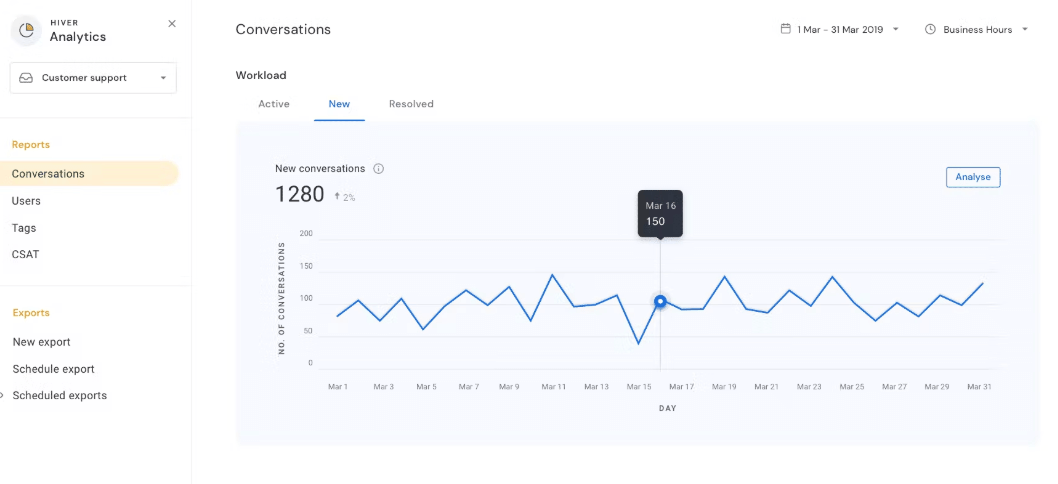Select the New workload tab
This screenshot has width=1058, height=484.
[x=339, y=104]
